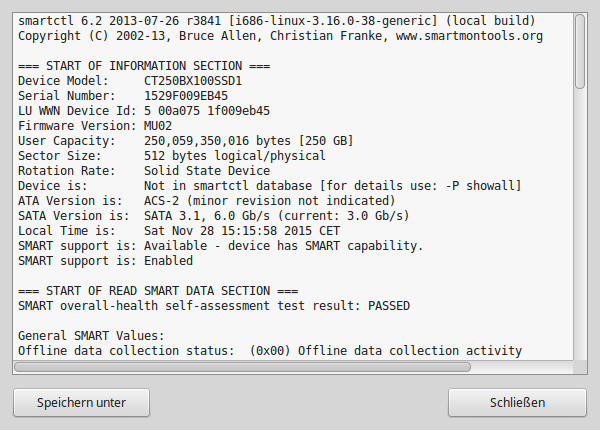Viewport: 600px width, 430px height.
Task: Click the START OF READ SMART DATA heading
Action: (x=158, y=291)
